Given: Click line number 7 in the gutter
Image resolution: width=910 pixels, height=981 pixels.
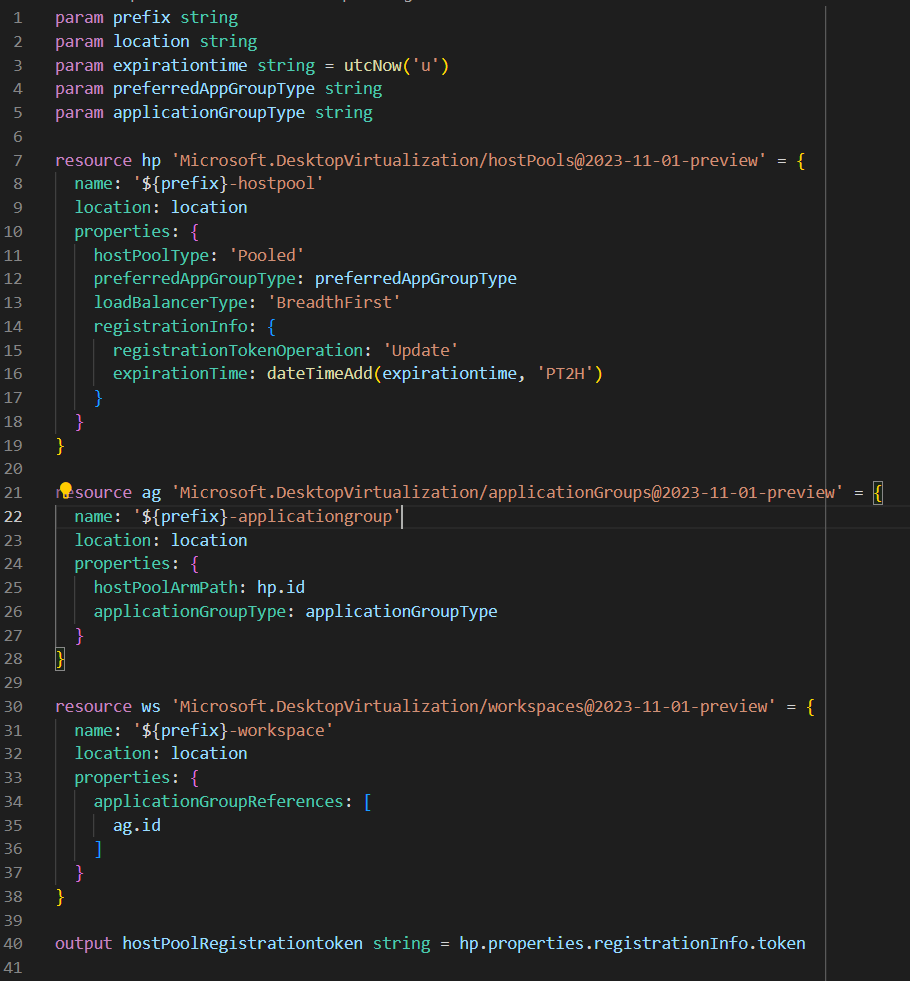Looking at the screenshot, I should click(18, 161).
